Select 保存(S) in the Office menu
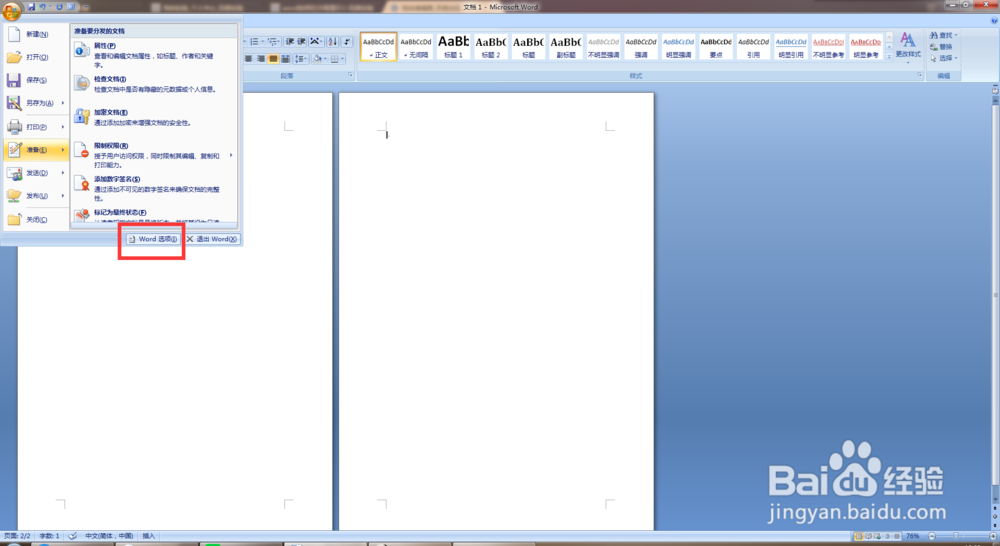The image size is (1000, 546). (36, 80)
